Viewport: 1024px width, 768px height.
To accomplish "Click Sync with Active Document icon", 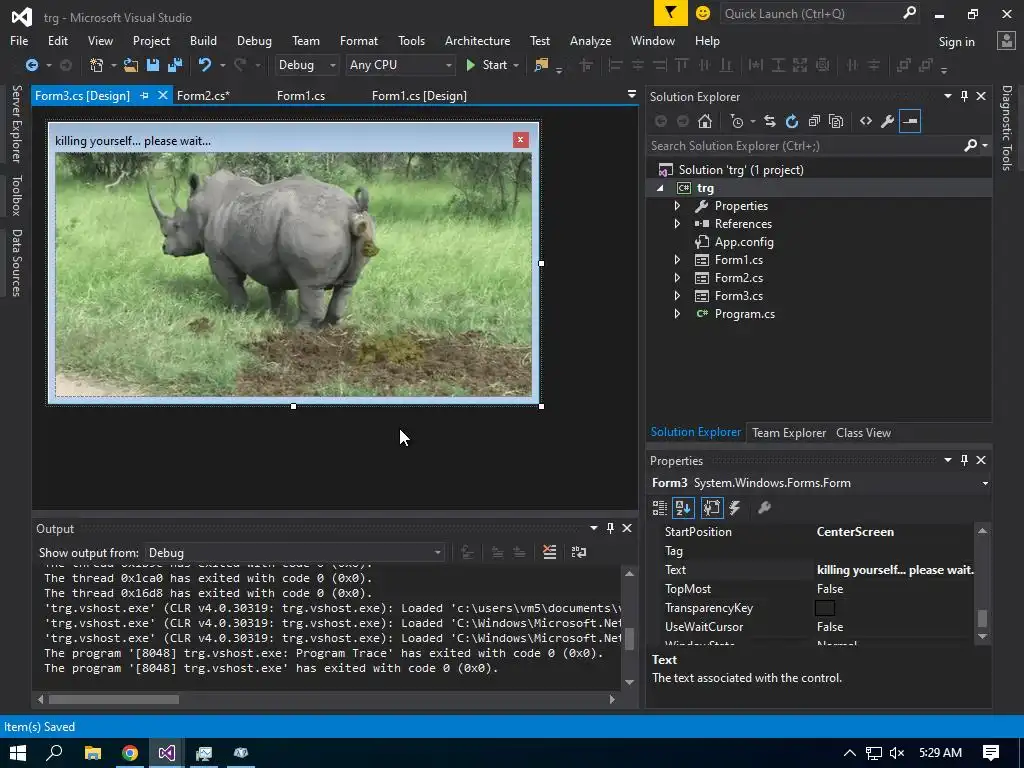I will coord(770,121).
